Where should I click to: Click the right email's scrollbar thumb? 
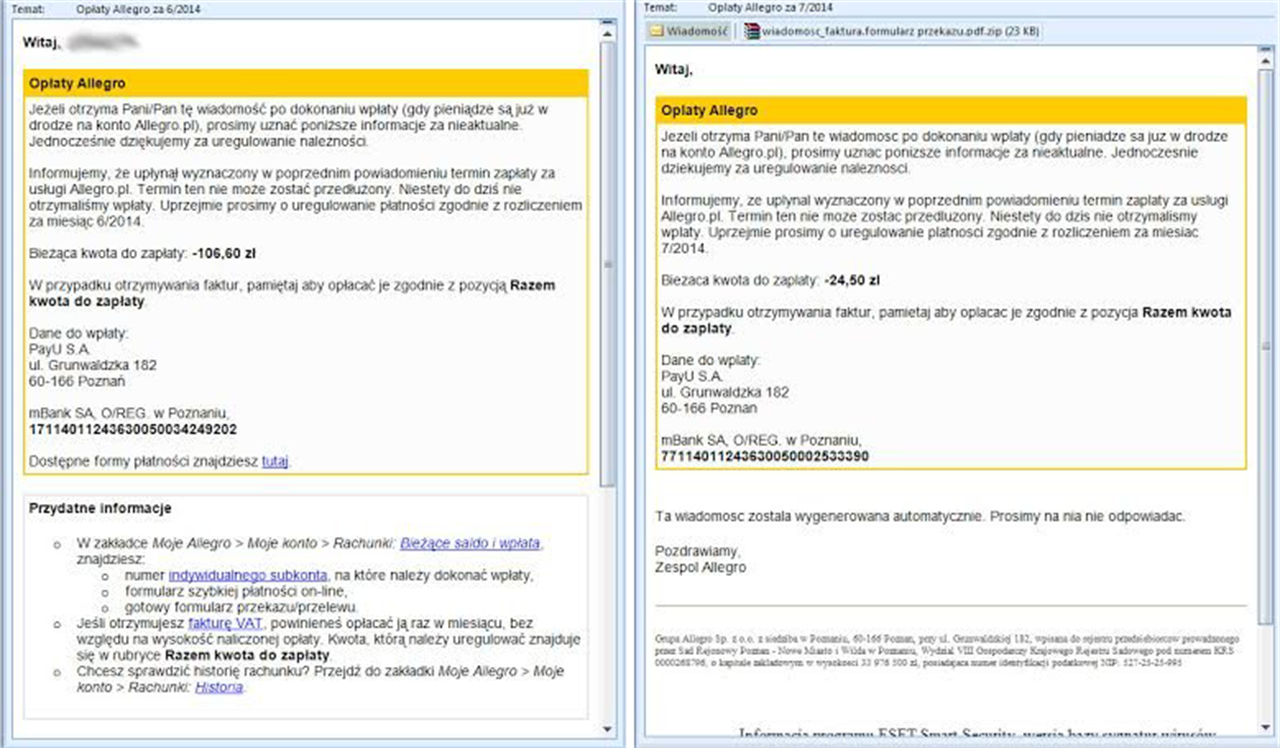tap(1266, 200)
